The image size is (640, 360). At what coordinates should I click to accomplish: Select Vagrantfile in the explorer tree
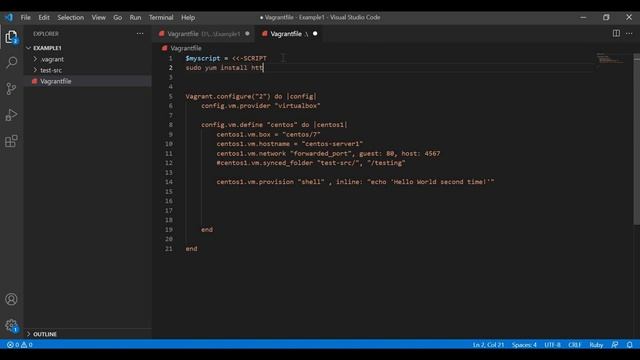pyautogui.click(x=87, y=81)
